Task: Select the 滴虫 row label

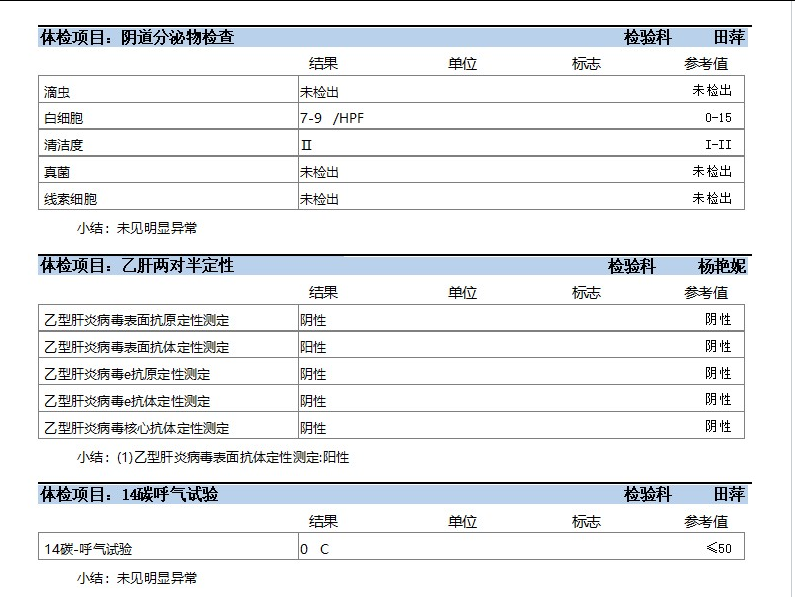Action: pos(57,91)
